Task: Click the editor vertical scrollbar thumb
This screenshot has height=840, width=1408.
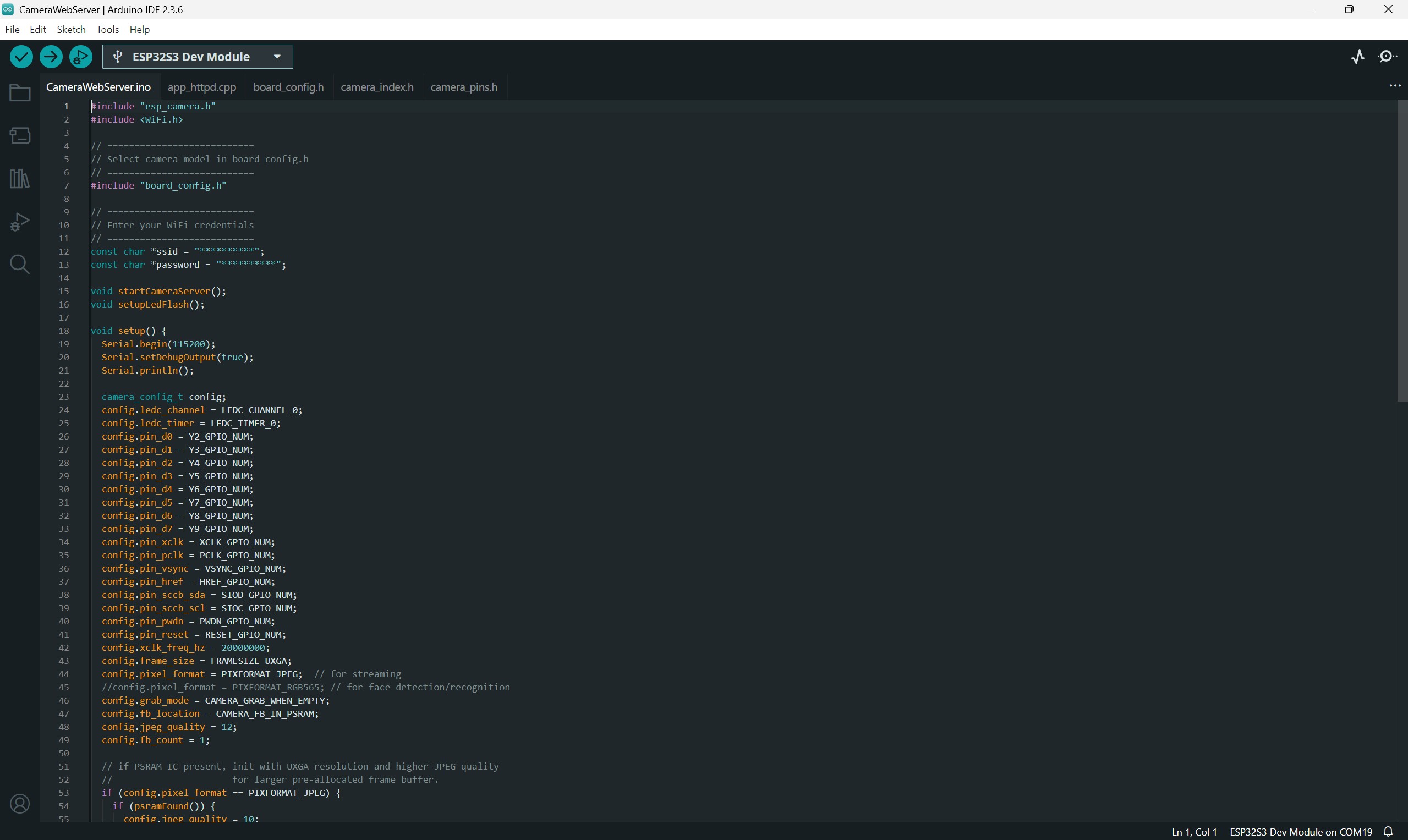Action: point(1402,251)
